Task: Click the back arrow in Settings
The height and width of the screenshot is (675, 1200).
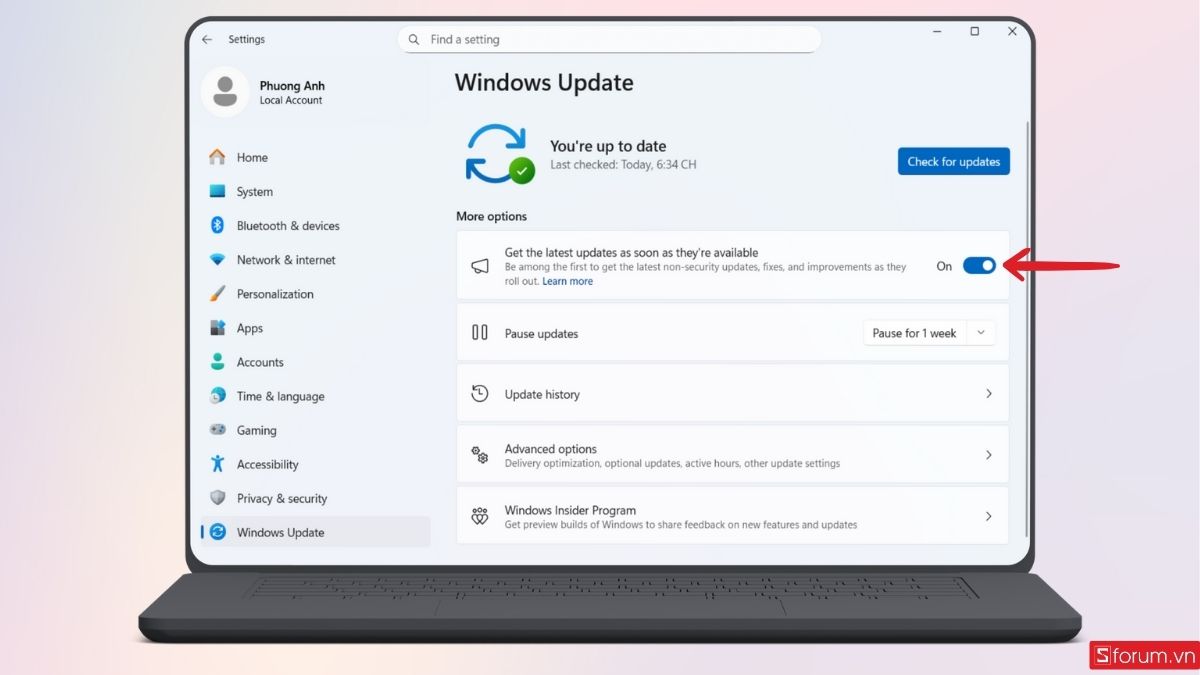Action: (x=207, y=39)
